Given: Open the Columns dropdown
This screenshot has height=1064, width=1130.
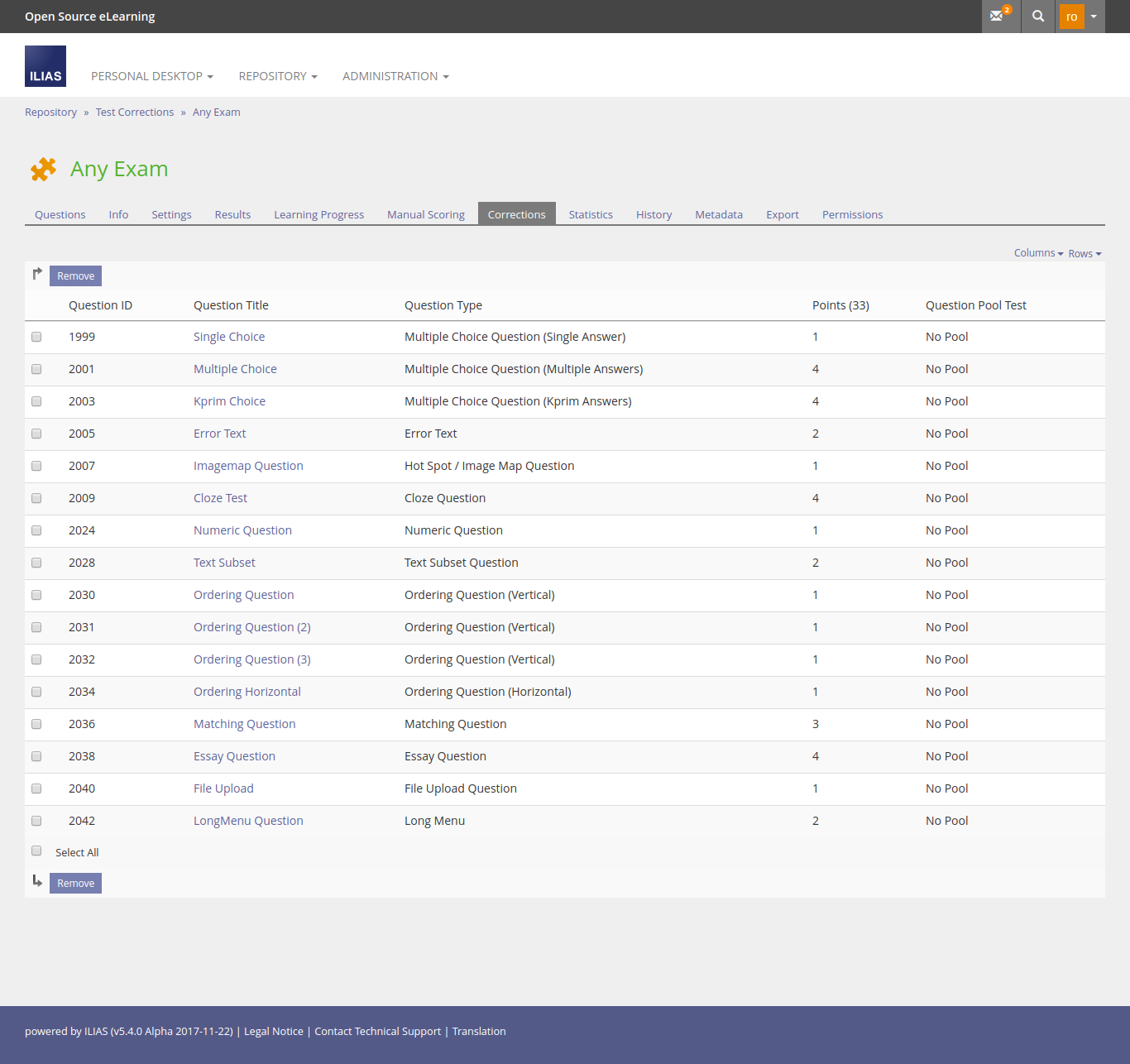Looking at the screenshot, I should tap(1038, 253).
